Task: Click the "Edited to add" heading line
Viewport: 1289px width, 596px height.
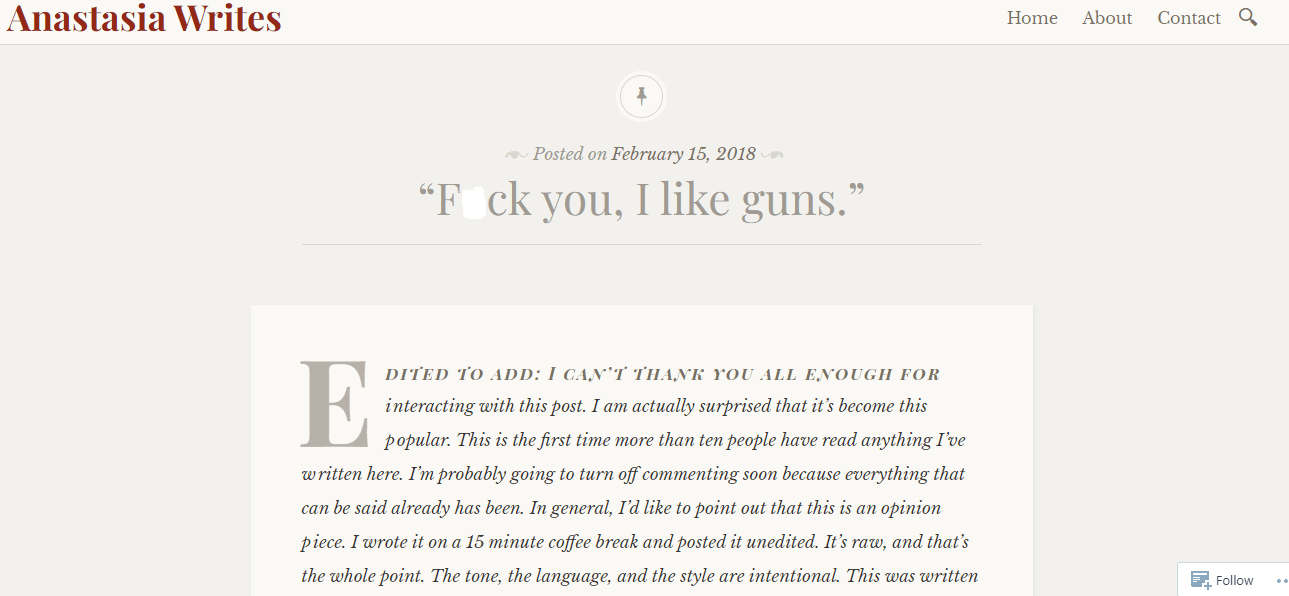Action: pos(662,375)
